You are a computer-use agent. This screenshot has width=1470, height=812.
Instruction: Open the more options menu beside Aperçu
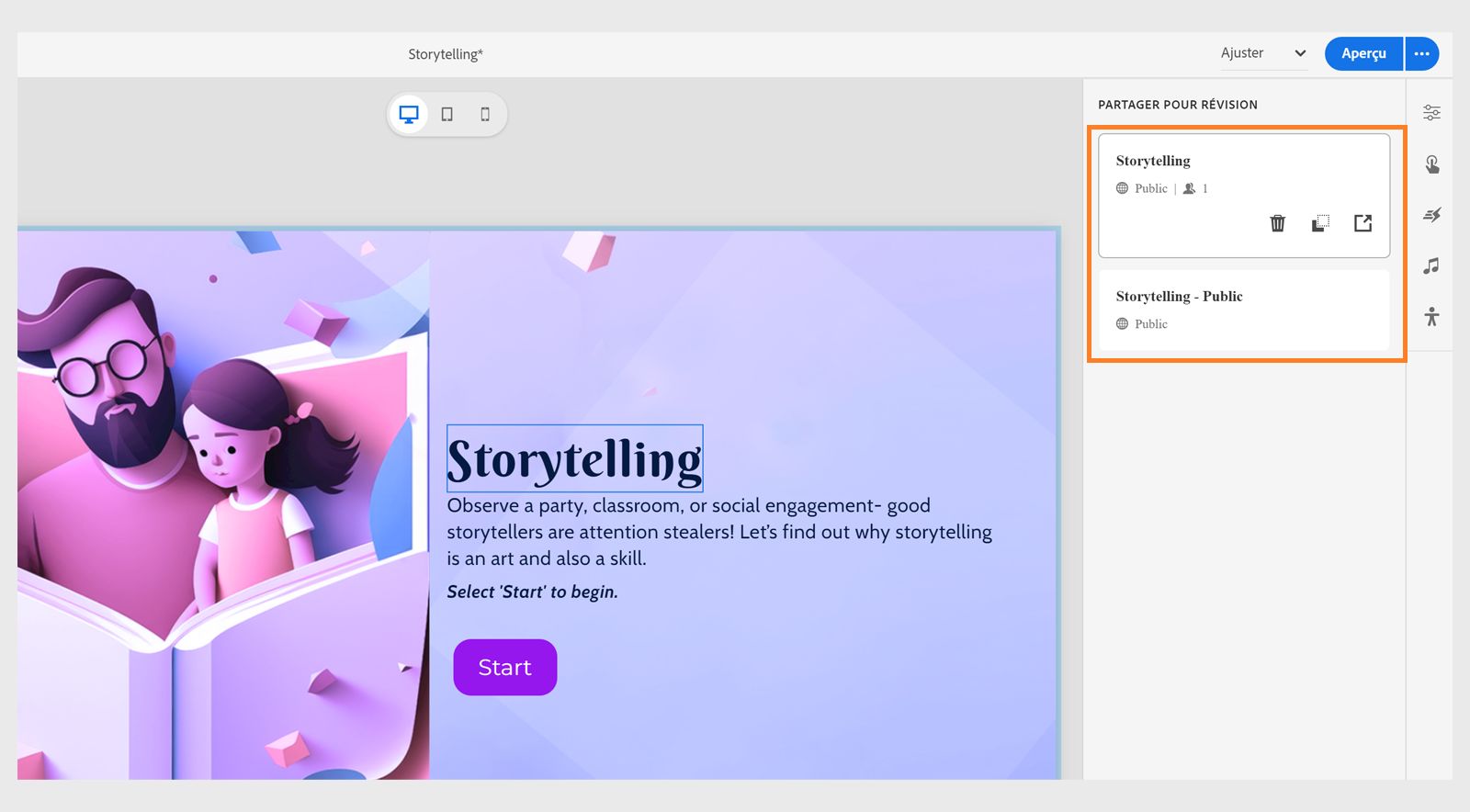pyautogui.click(x=1422, y=53)
